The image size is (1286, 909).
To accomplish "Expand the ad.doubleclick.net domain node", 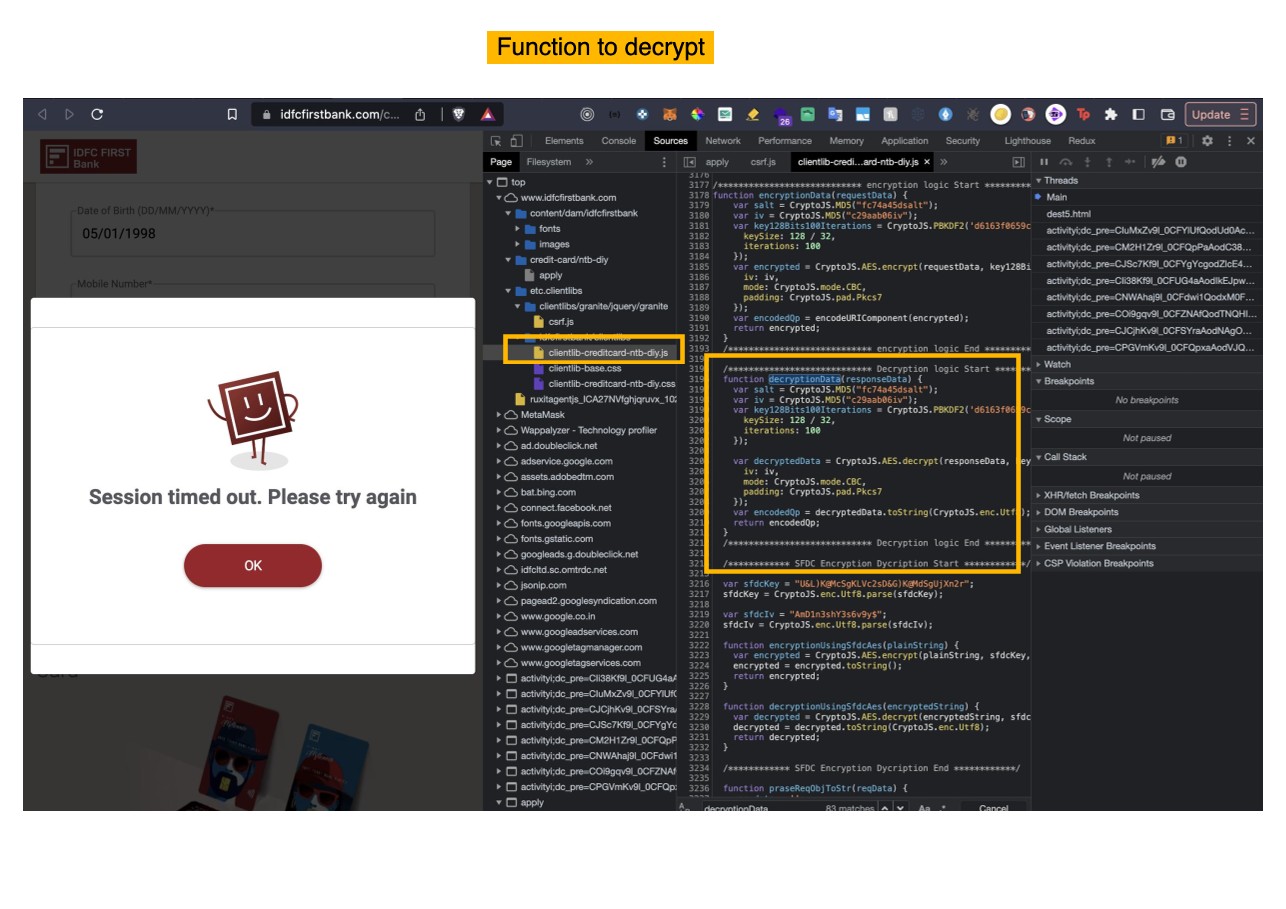I will [499, 446].
